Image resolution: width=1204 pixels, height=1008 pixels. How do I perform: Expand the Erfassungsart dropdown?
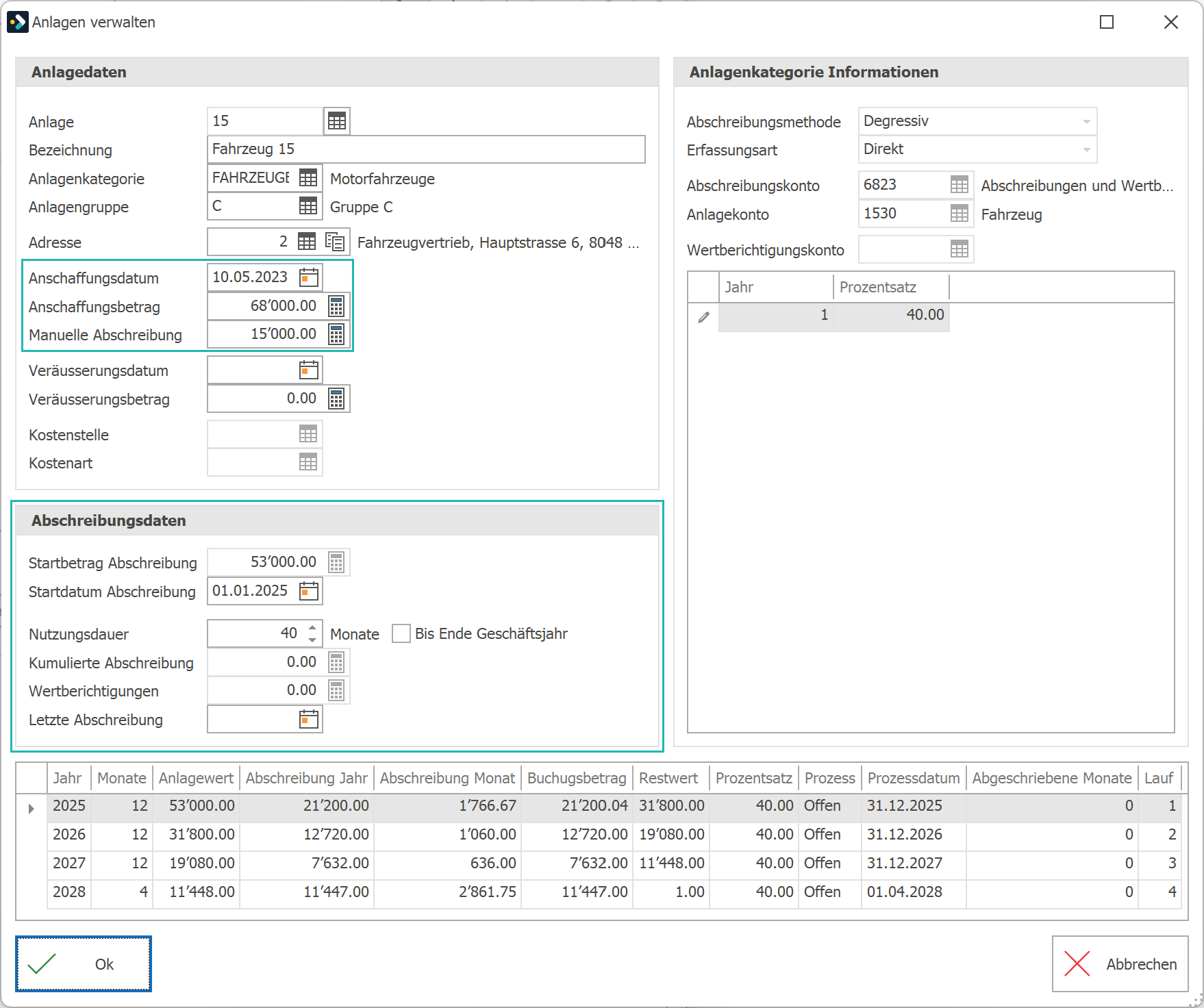pyautogui.click(x=1086, y=150)
